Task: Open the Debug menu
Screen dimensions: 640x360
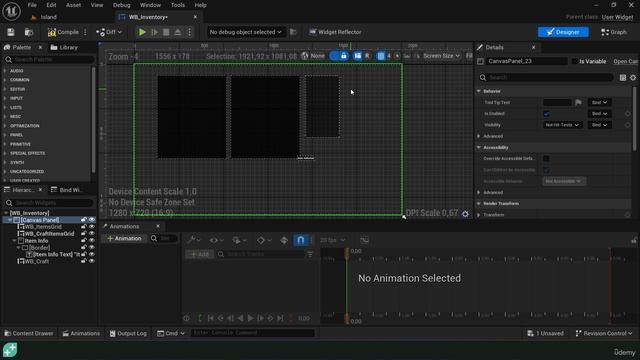Action: pyautogui.click(x=122, y=5)
